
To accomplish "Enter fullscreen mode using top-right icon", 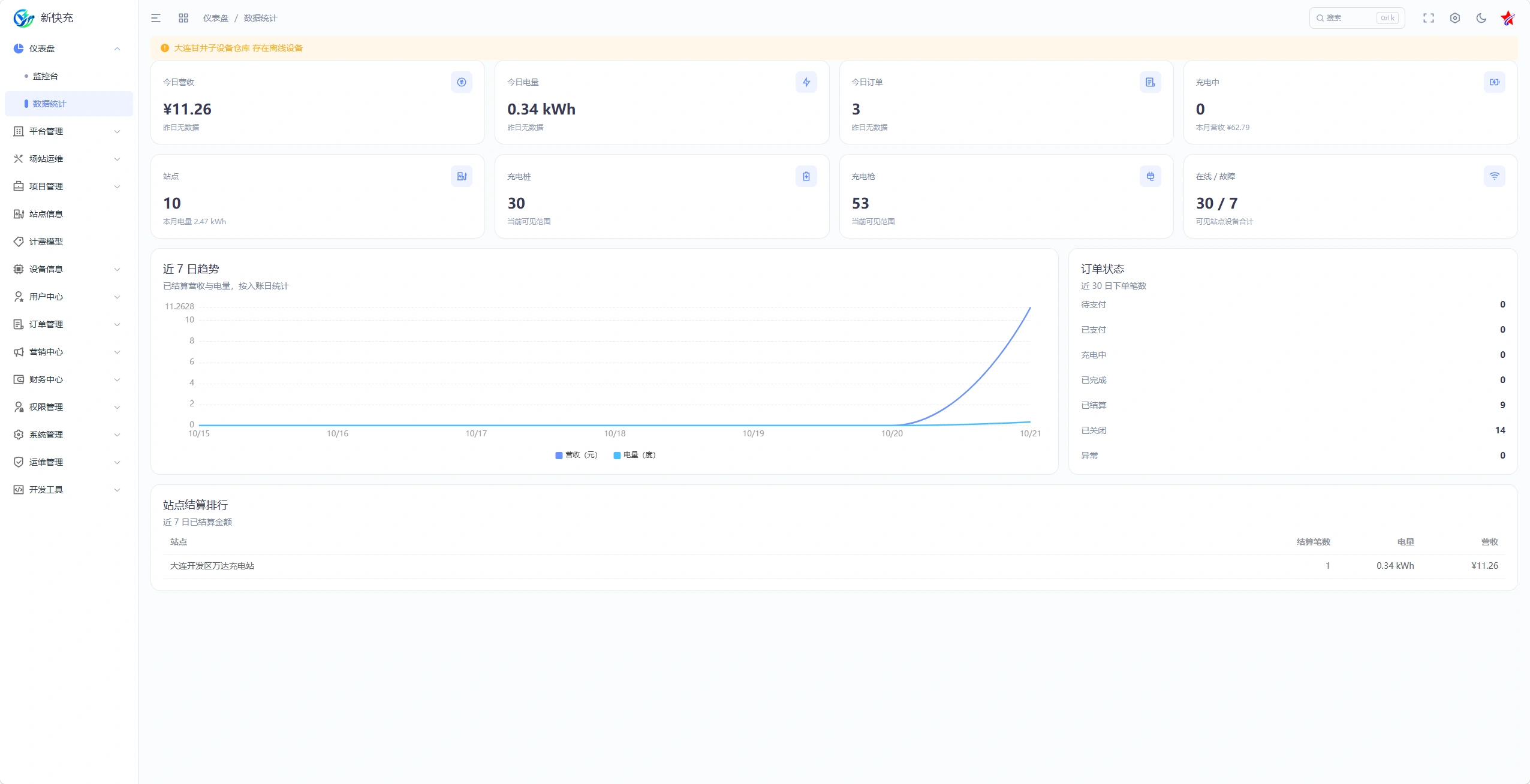I will pyautogui.click(x=1429, y=18).
